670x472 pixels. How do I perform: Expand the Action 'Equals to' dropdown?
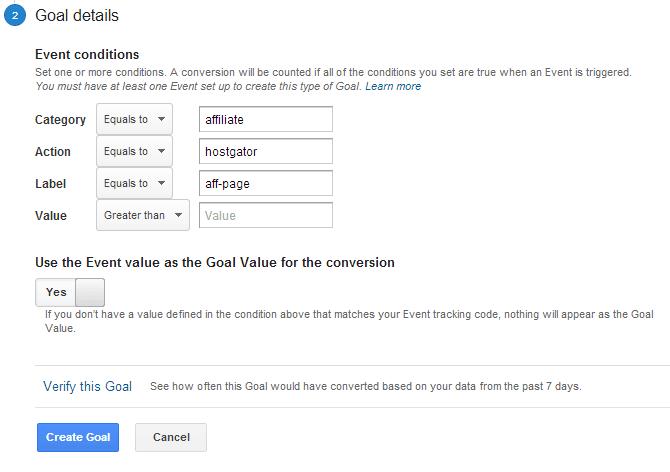(x=134, y=151)
